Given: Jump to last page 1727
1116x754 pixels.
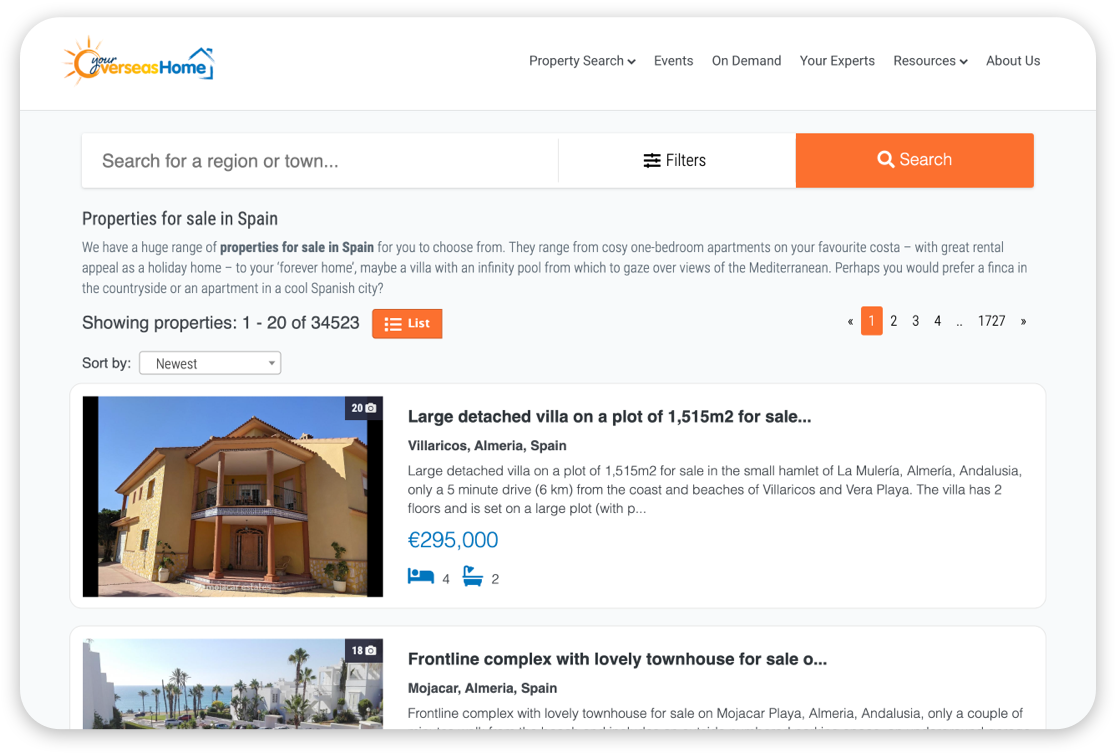Looking at the screenshot, I should point(991,321).
